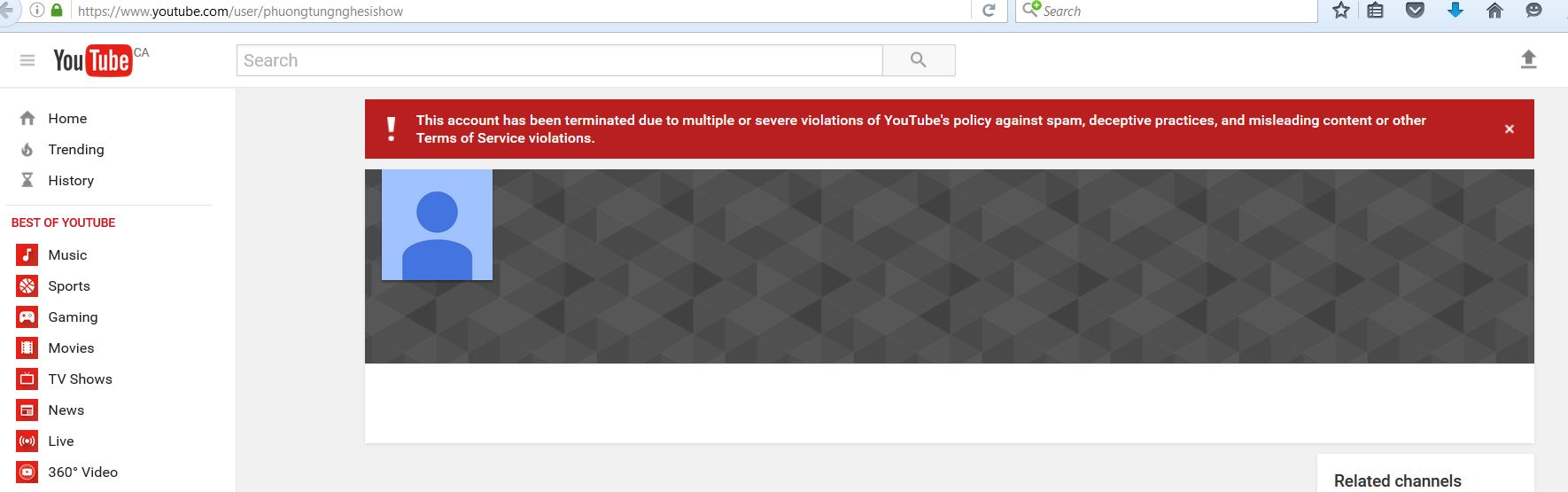
Task: Click the Pocket icon in the toolbar
Action: (1415, 11)
